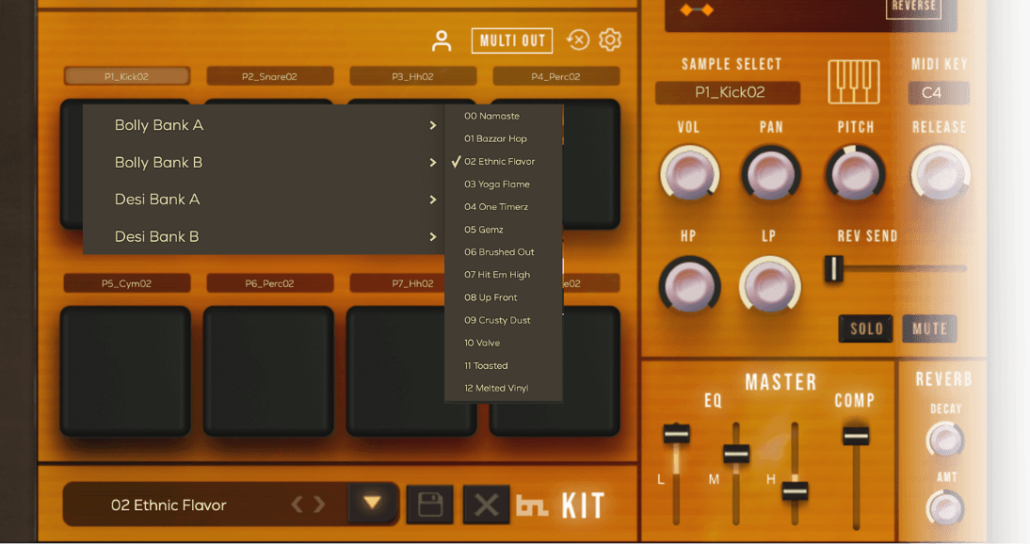Click the circular reset icon beside MULTI OUT

[577, 40]
